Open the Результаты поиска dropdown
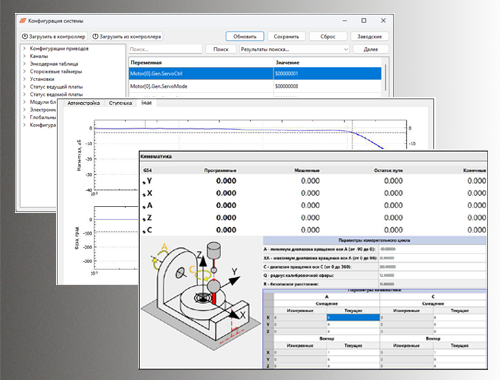 (294, 49)
